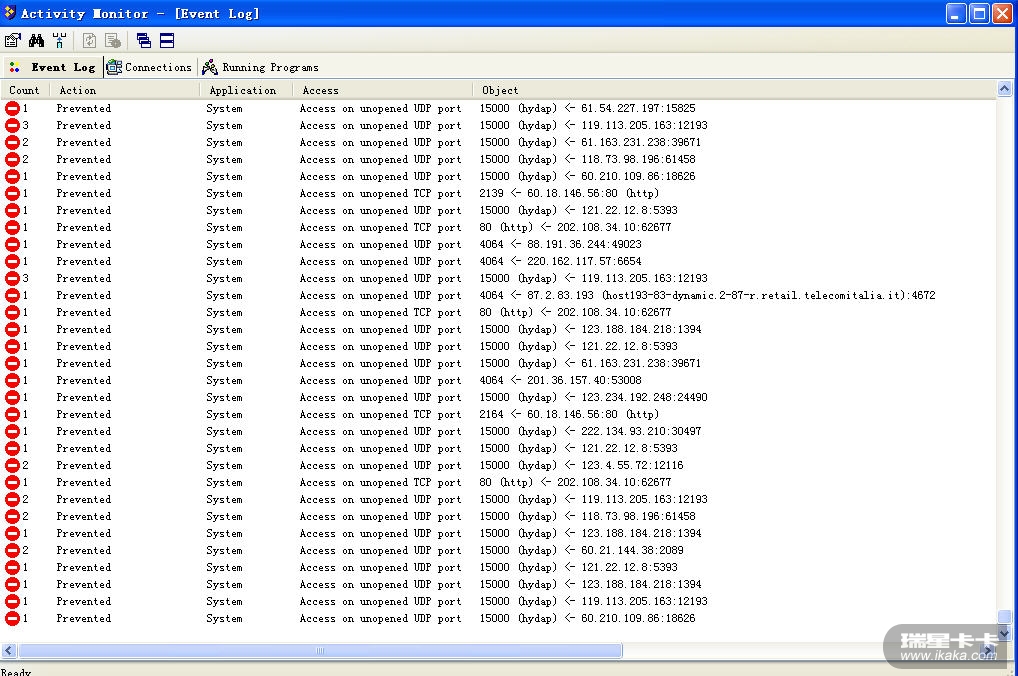
Task: Click the red icon on 222.134.93.210:30497 row
Action: coord(12,431)
